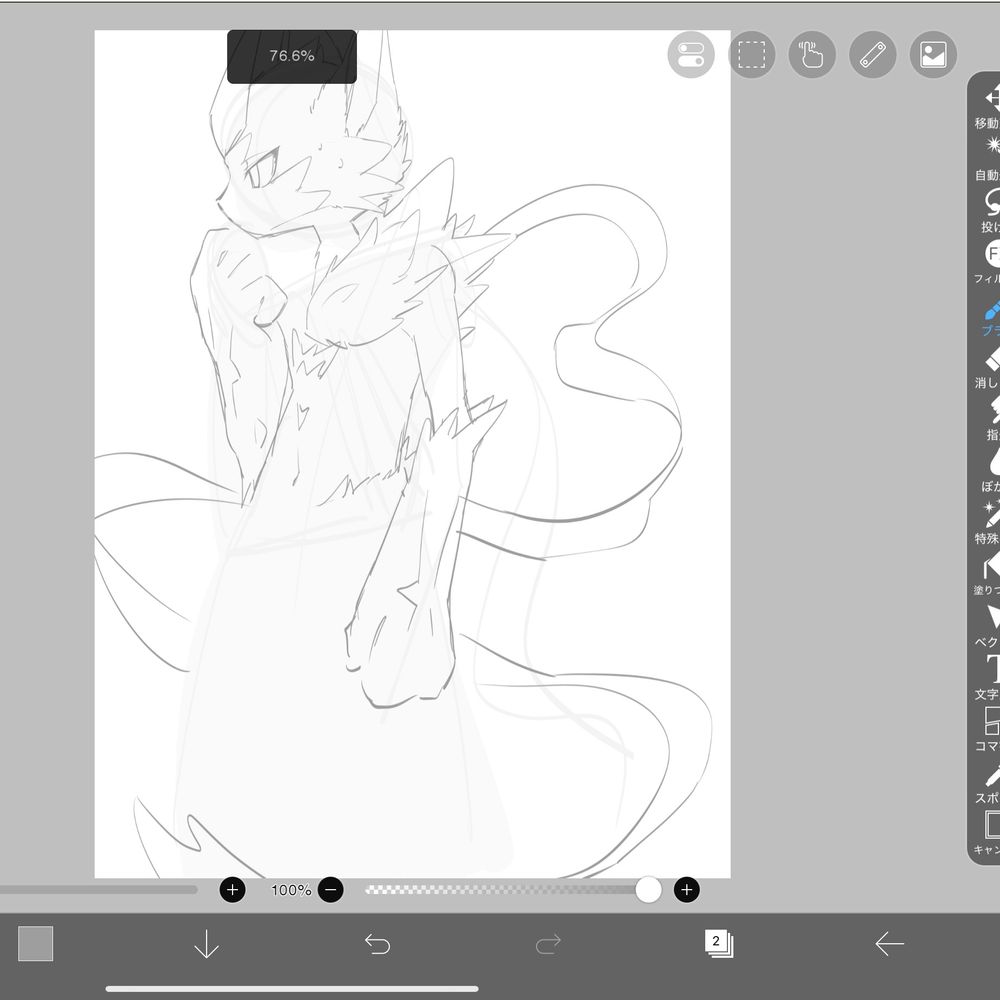Click the brush thickness slider track
Screen dimensions: 1000x1000
point(98,890)
